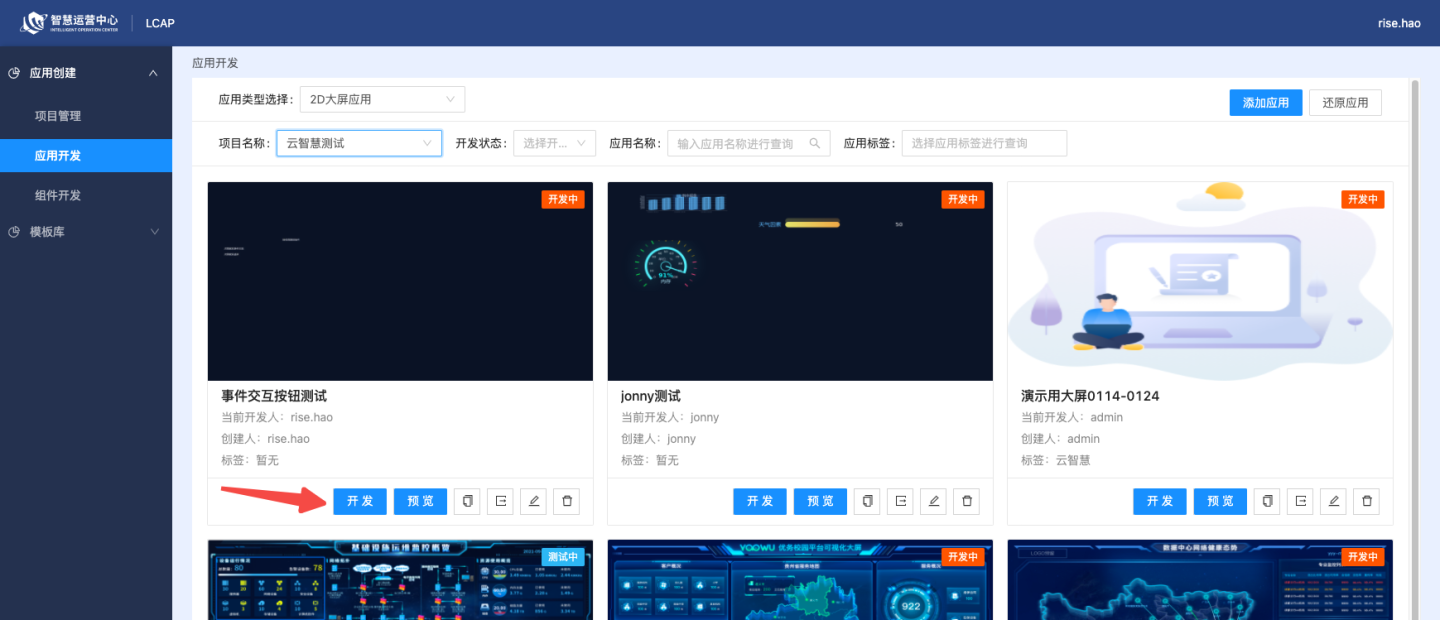Click 开发 for 演示用大屏0114-0124

[x=1160, y=501]
